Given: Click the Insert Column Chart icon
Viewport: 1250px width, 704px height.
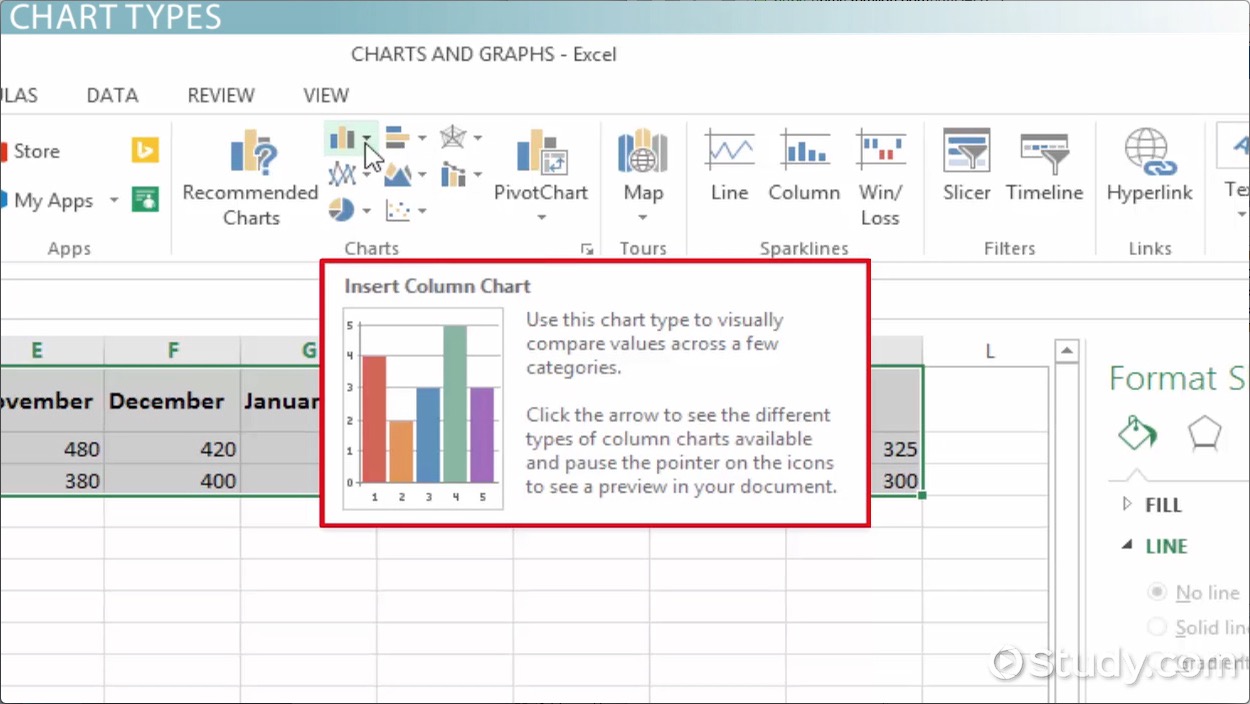Looking at the screenshot, I should 343,138.
